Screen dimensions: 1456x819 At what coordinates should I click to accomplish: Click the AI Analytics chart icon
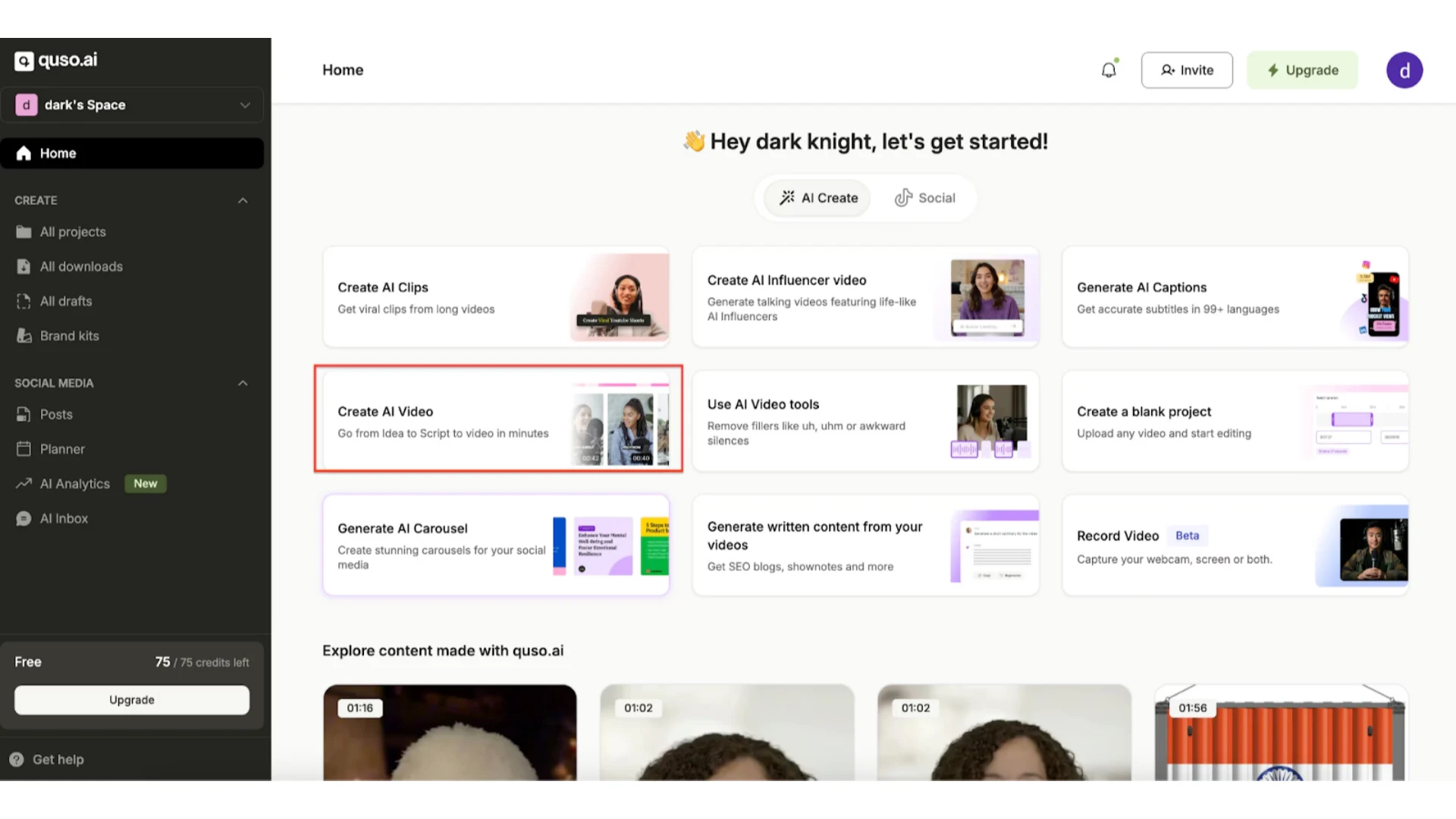click(x=24, y=484)
